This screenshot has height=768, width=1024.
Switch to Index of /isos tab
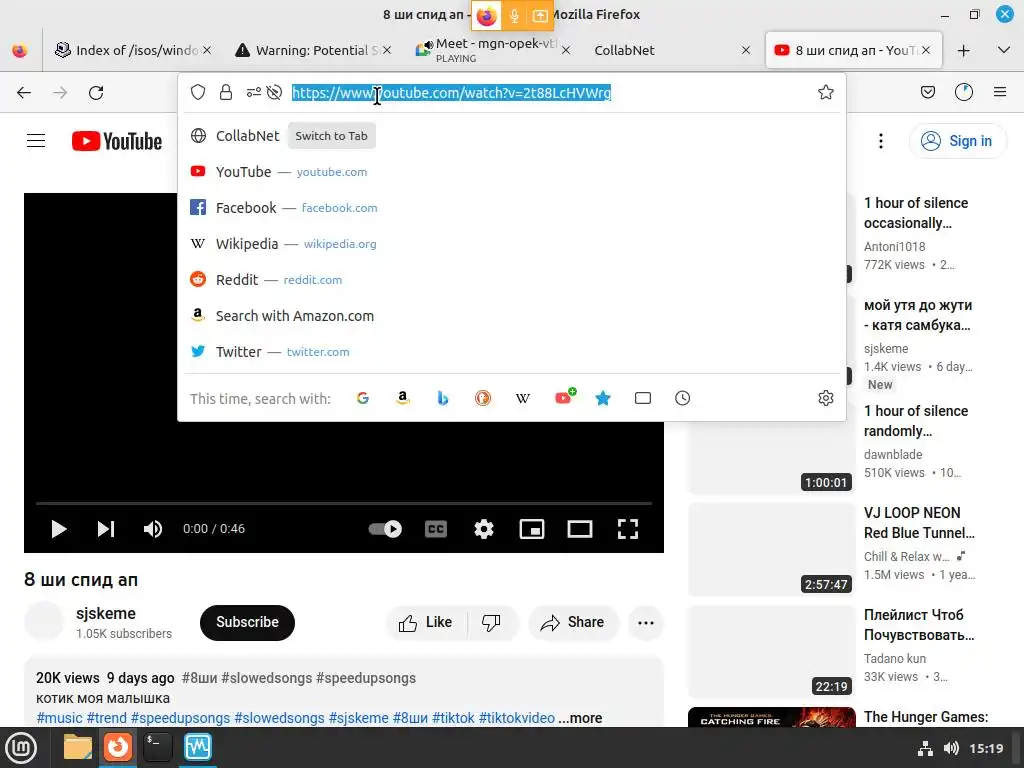[x=133, y=50]
